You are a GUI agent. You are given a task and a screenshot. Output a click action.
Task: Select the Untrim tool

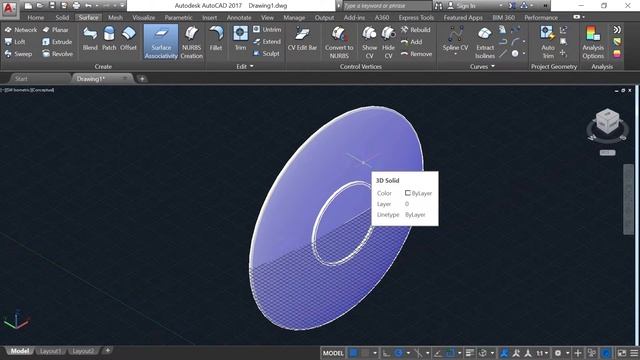(x=267, y=29)
